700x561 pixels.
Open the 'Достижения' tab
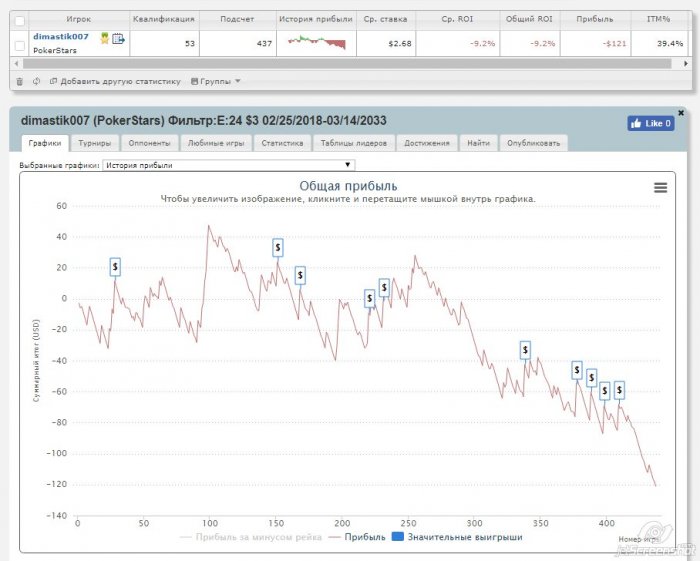(x=427, y=143)
